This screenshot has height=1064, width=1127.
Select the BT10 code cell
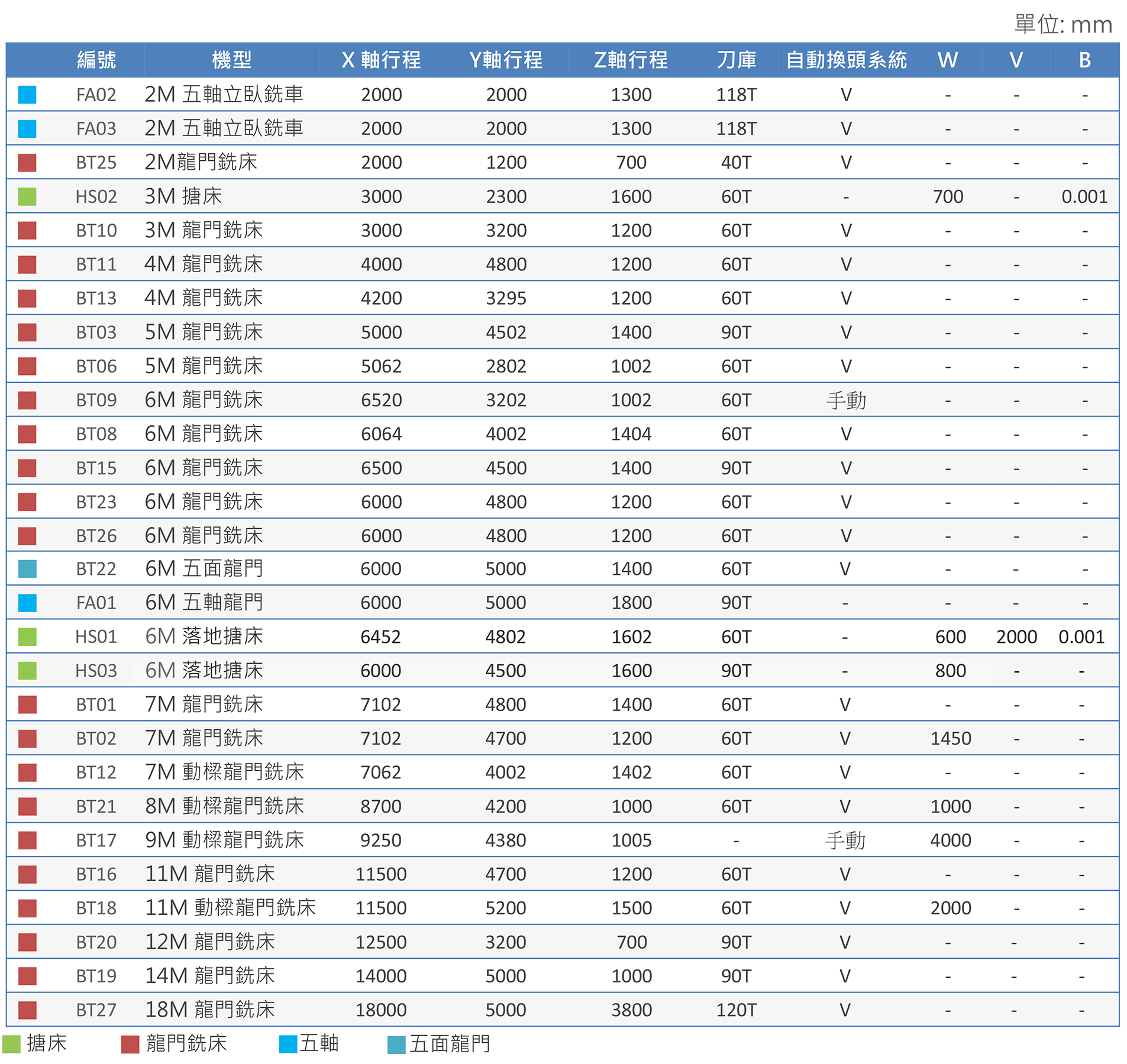pos(96,230)
